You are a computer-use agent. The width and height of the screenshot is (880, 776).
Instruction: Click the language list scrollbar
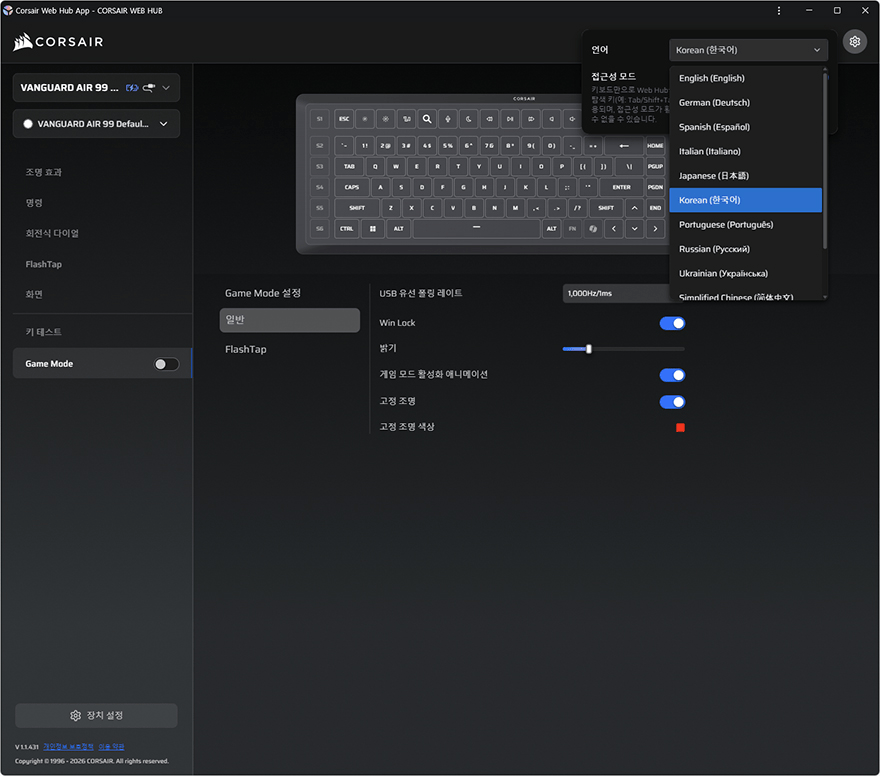(825, 160)
